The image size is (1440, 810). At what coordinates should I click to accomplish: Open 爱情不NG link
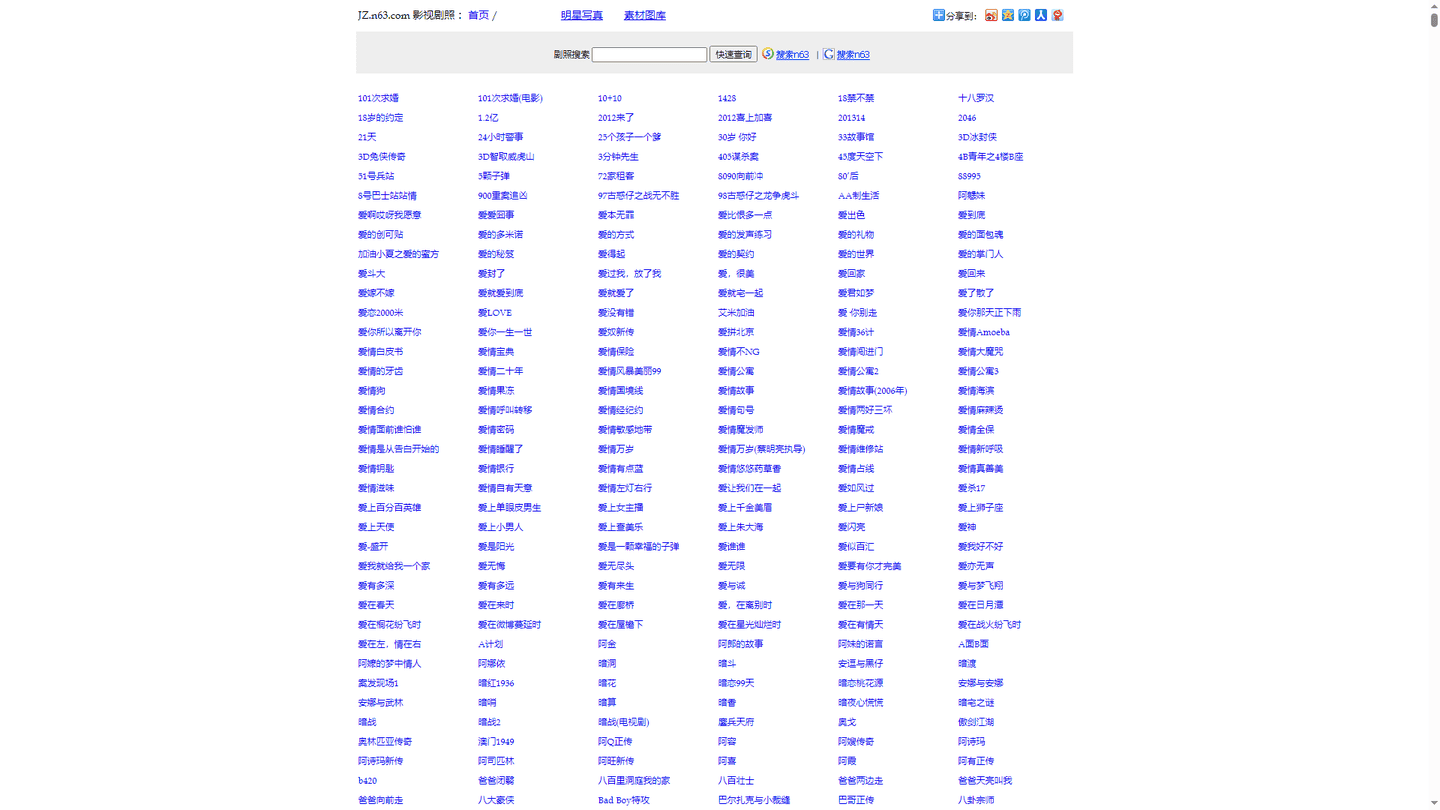tap(738, 352)
